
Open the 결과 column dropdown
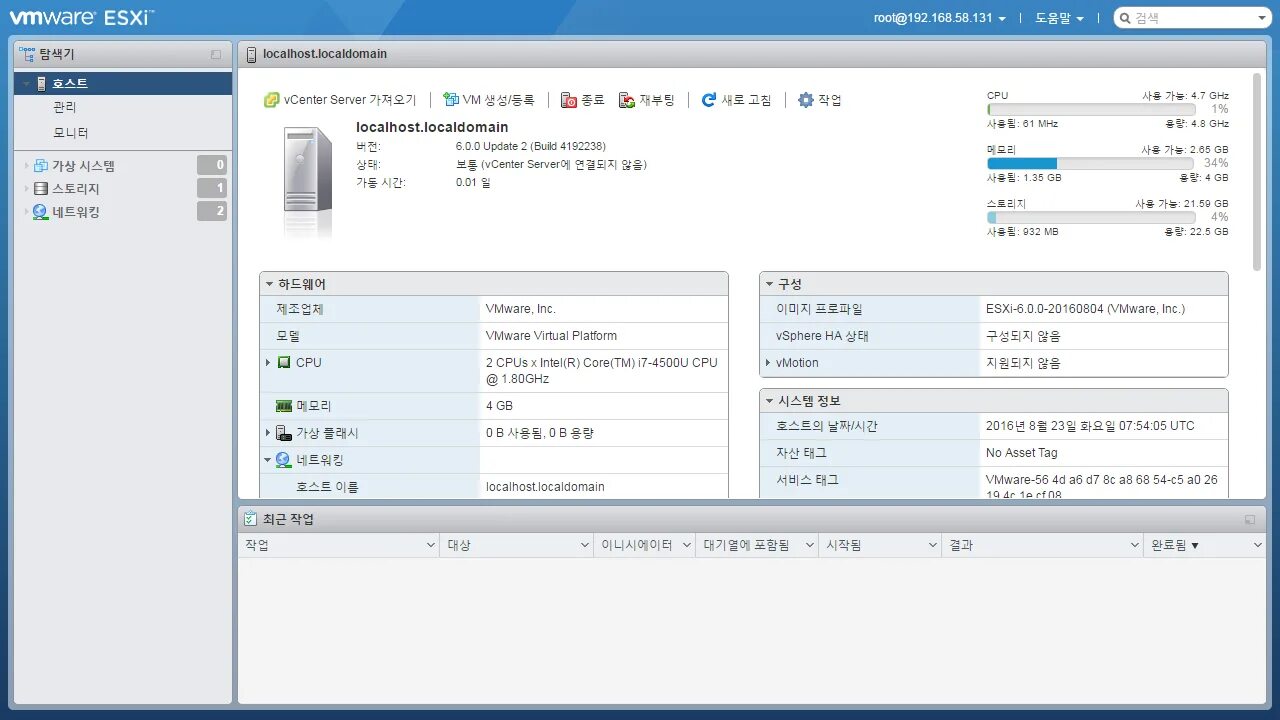(x=1134, y=545)
